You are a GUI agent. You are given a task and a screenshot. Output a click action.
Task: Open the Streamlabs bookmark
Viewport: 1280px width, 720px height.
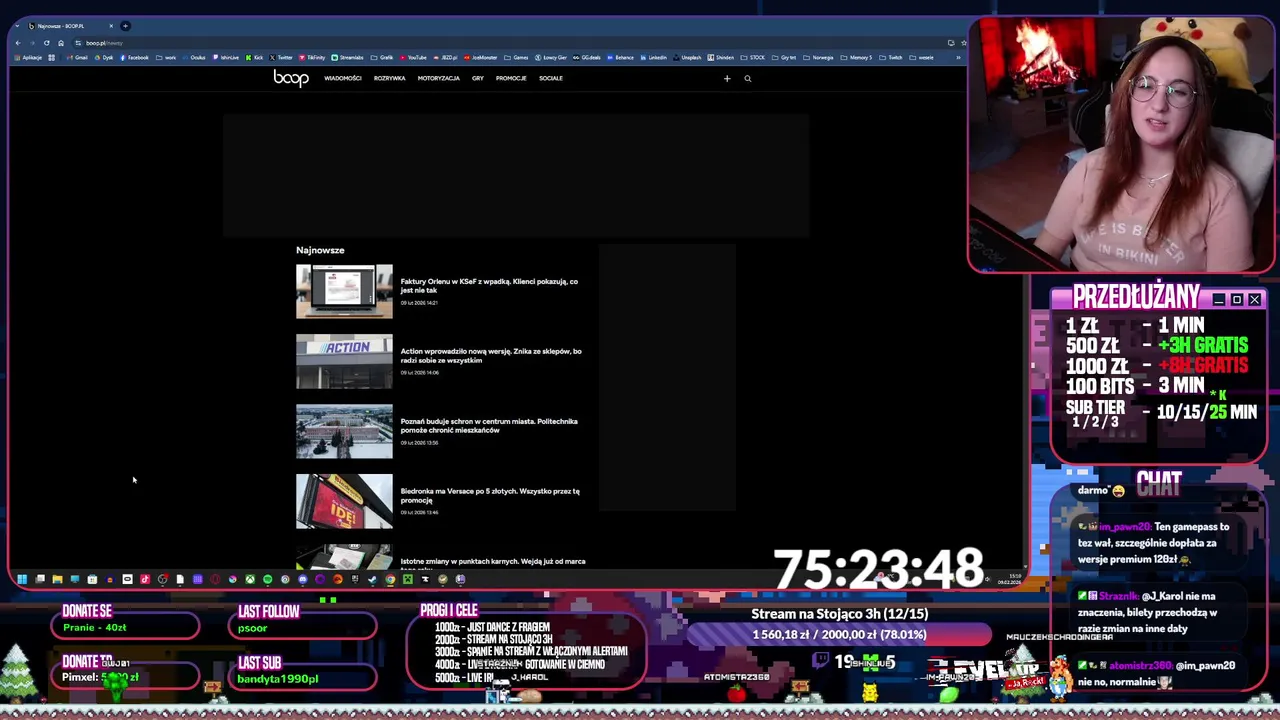(x=348, y=57)
